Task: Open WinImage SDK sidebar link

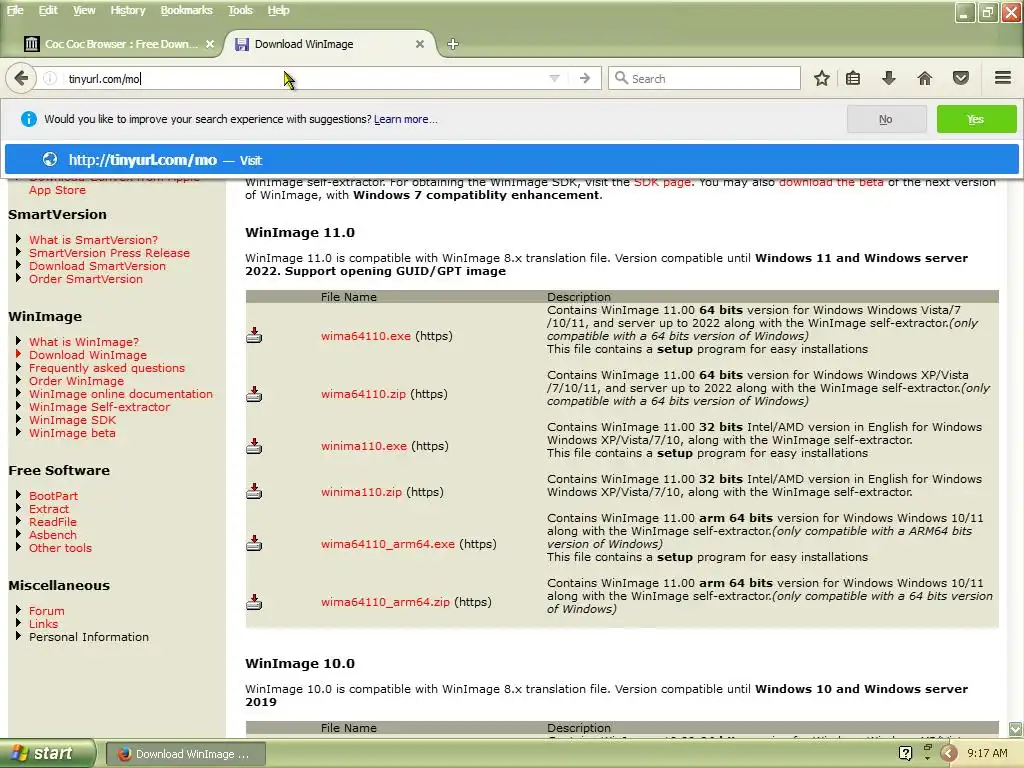Action: click(x=72, y=420)
